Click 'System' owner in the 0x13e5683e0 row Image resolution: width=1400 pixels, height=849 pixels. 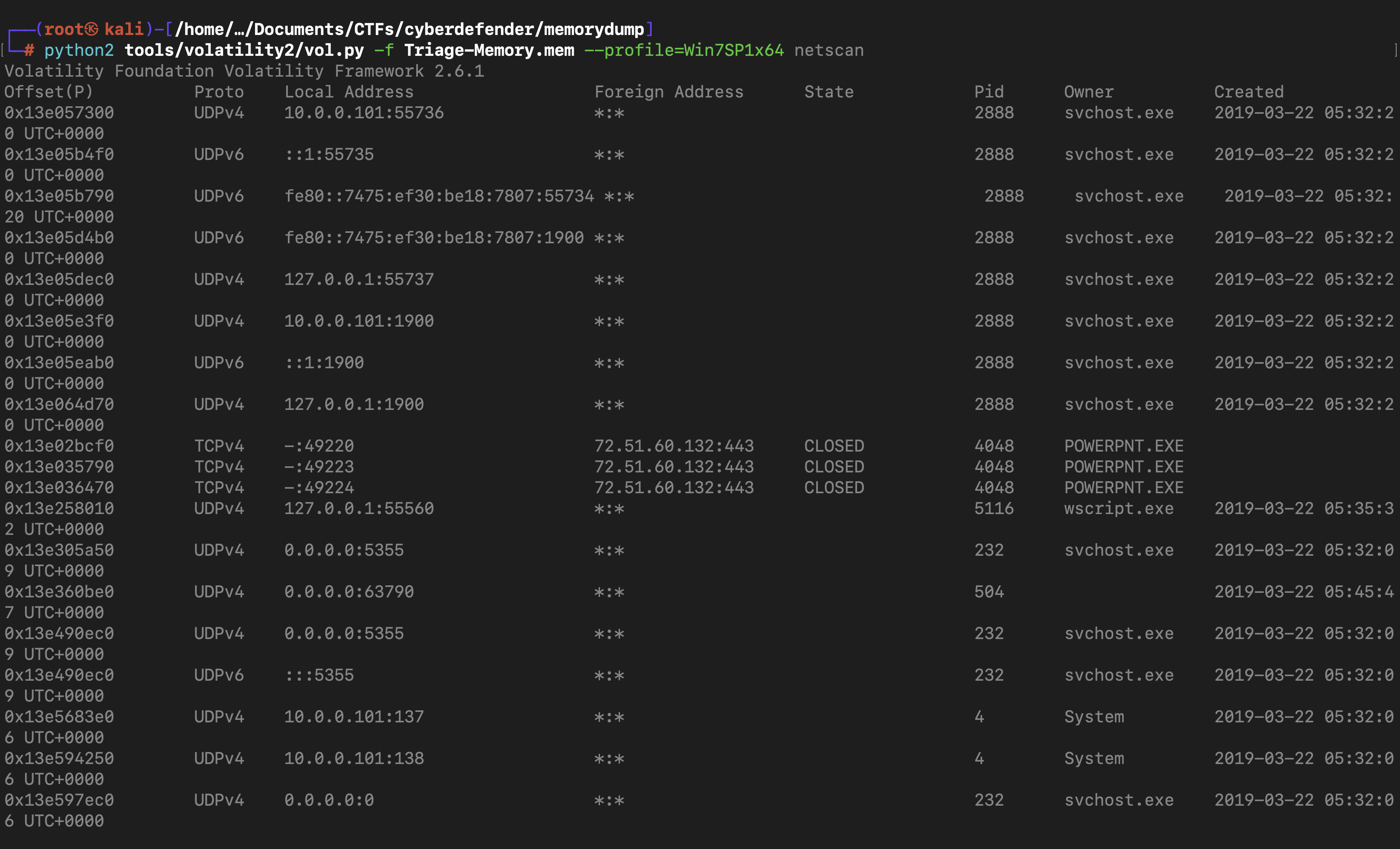[1094, 717]
